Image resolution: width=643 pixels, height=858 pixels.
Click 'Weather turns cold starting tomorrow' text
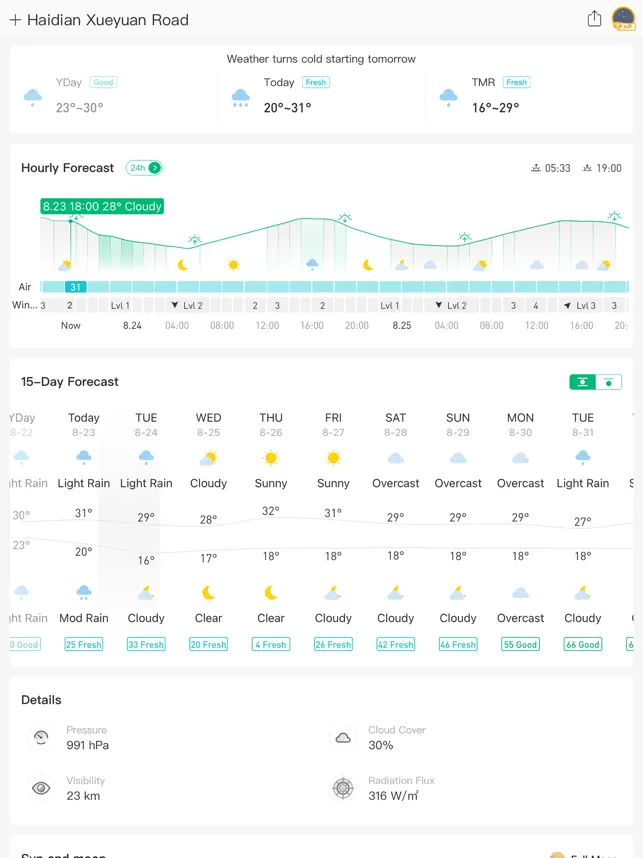[321, 59]
